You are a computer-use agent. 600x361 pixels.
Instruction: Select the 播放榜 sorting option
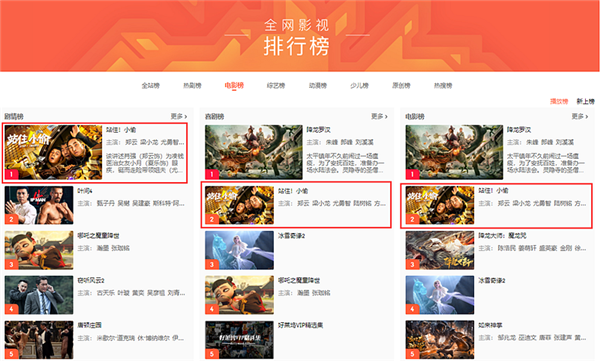click(x=559, y=101)
